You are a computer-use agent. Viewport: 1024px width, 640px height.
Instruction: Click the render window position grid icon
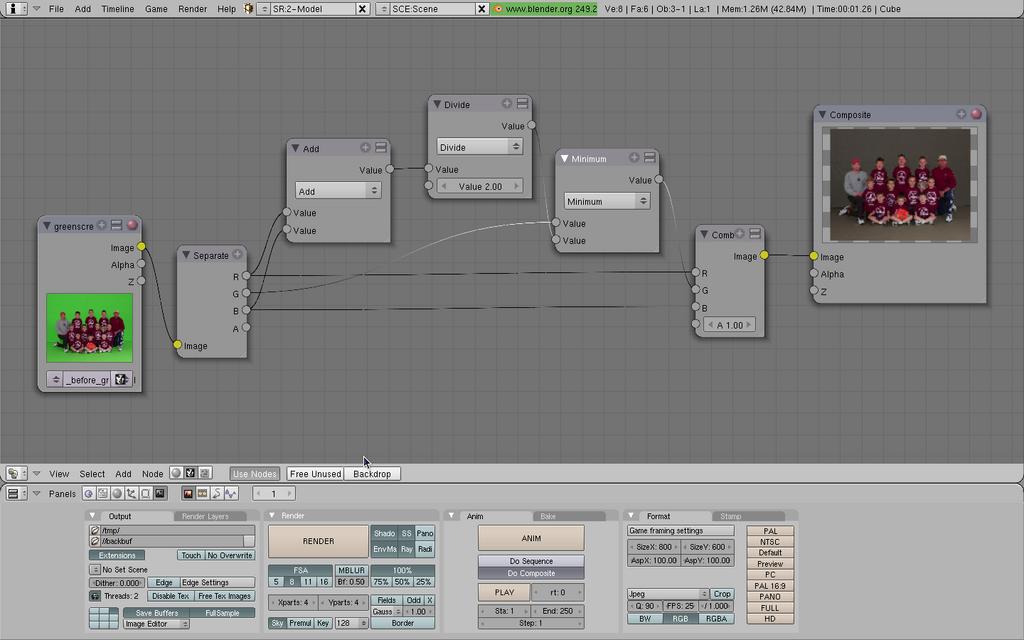pyautogui.click(x=103, y=618)
